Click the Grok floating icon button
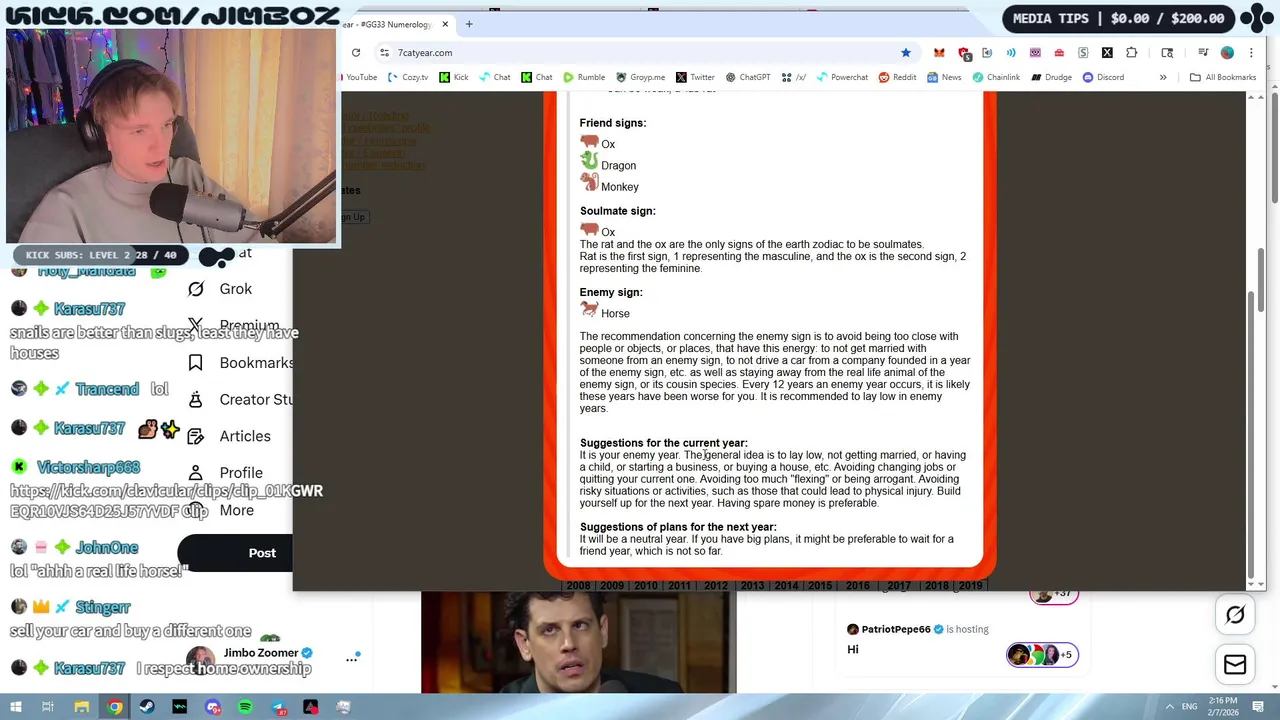The image size is (1280, 720). click(1235, 616)
